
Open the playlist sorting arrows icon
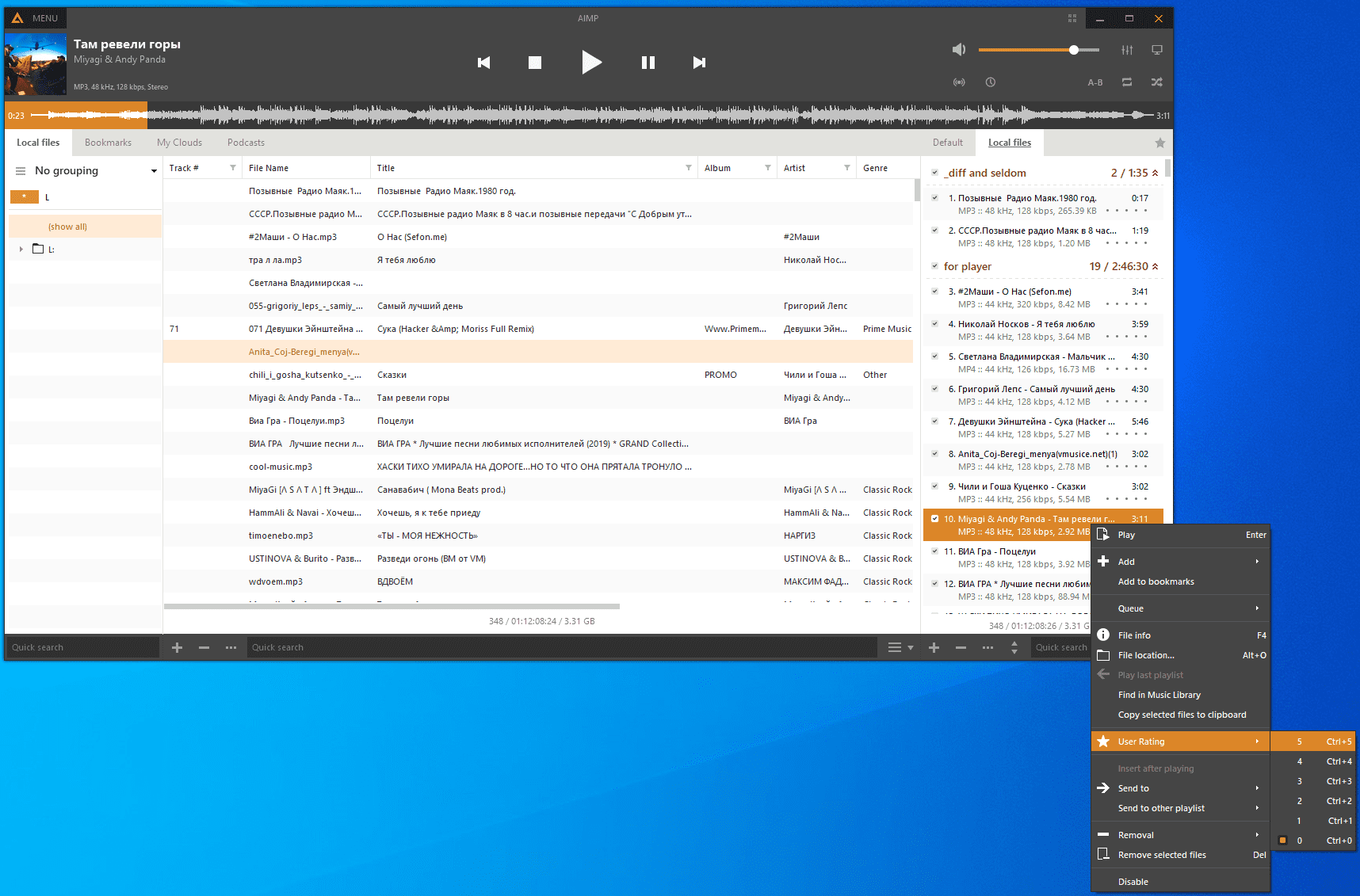click(x=1014, y=647)
